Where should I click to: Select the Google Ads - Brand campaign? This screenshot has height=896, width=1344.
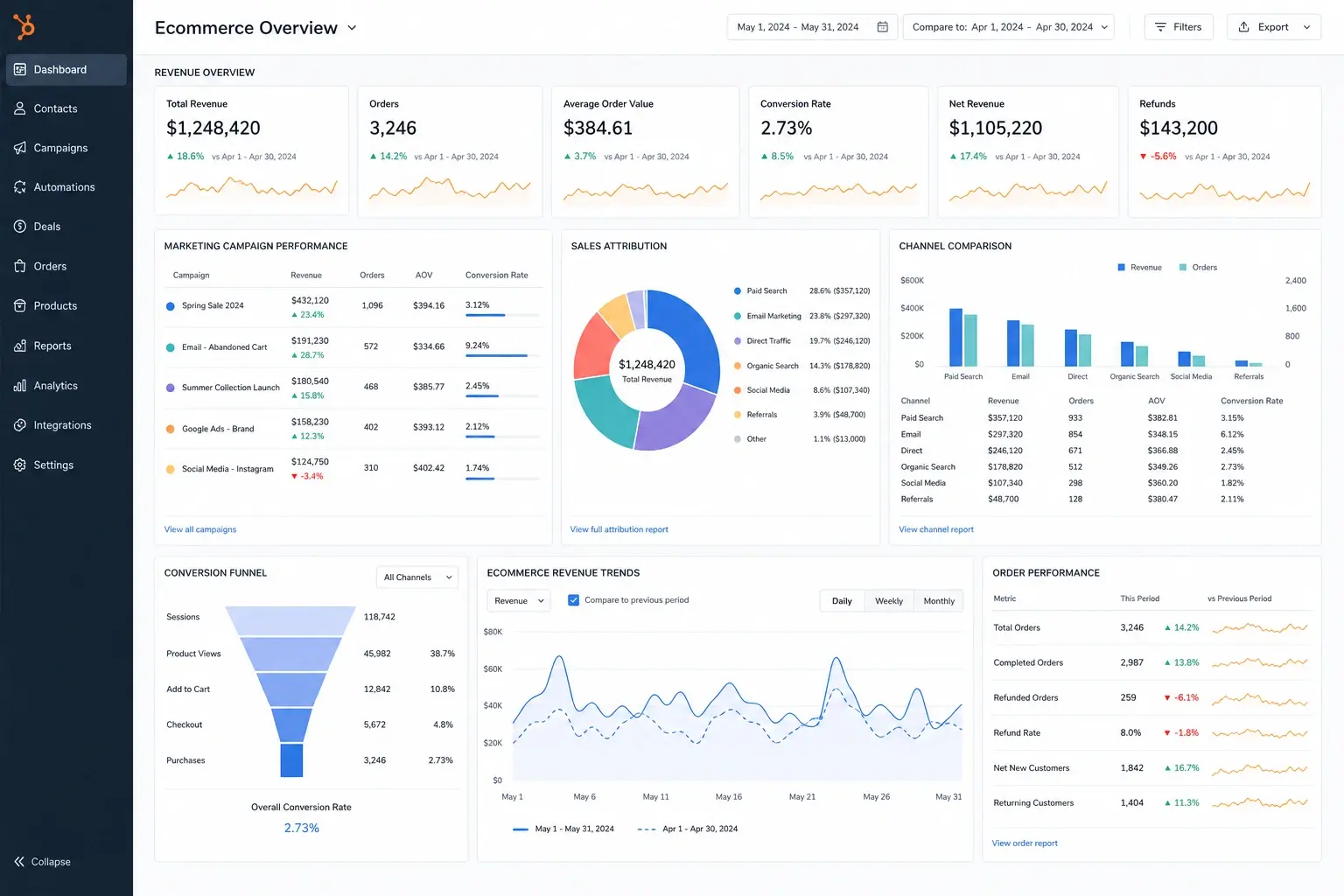coord(353,429)
